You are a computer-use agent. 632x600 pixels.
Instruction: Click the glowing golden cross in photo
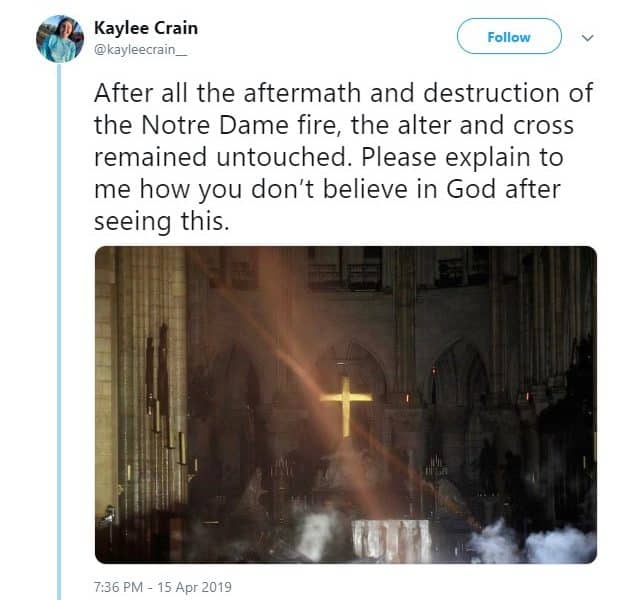(346, 406)
